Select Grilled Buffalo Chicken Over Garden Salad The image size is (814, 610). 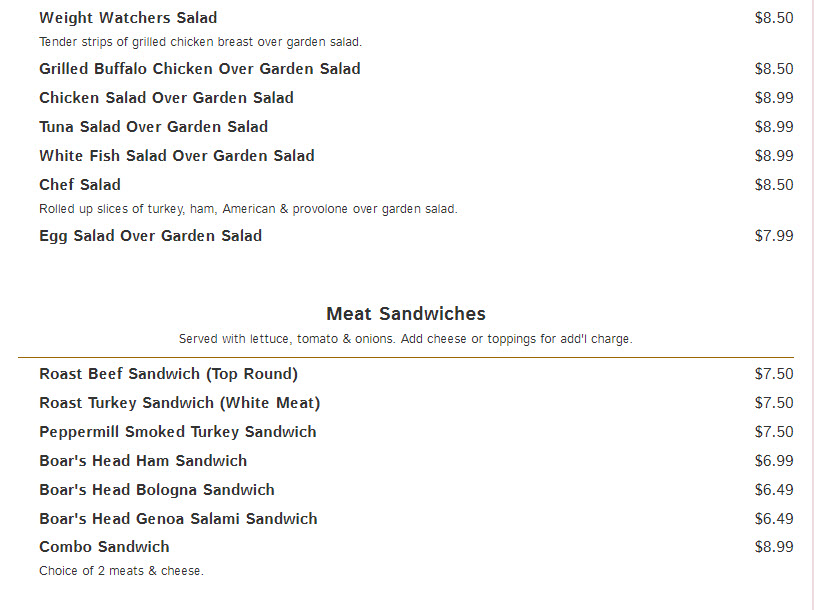tap(200, 69)
